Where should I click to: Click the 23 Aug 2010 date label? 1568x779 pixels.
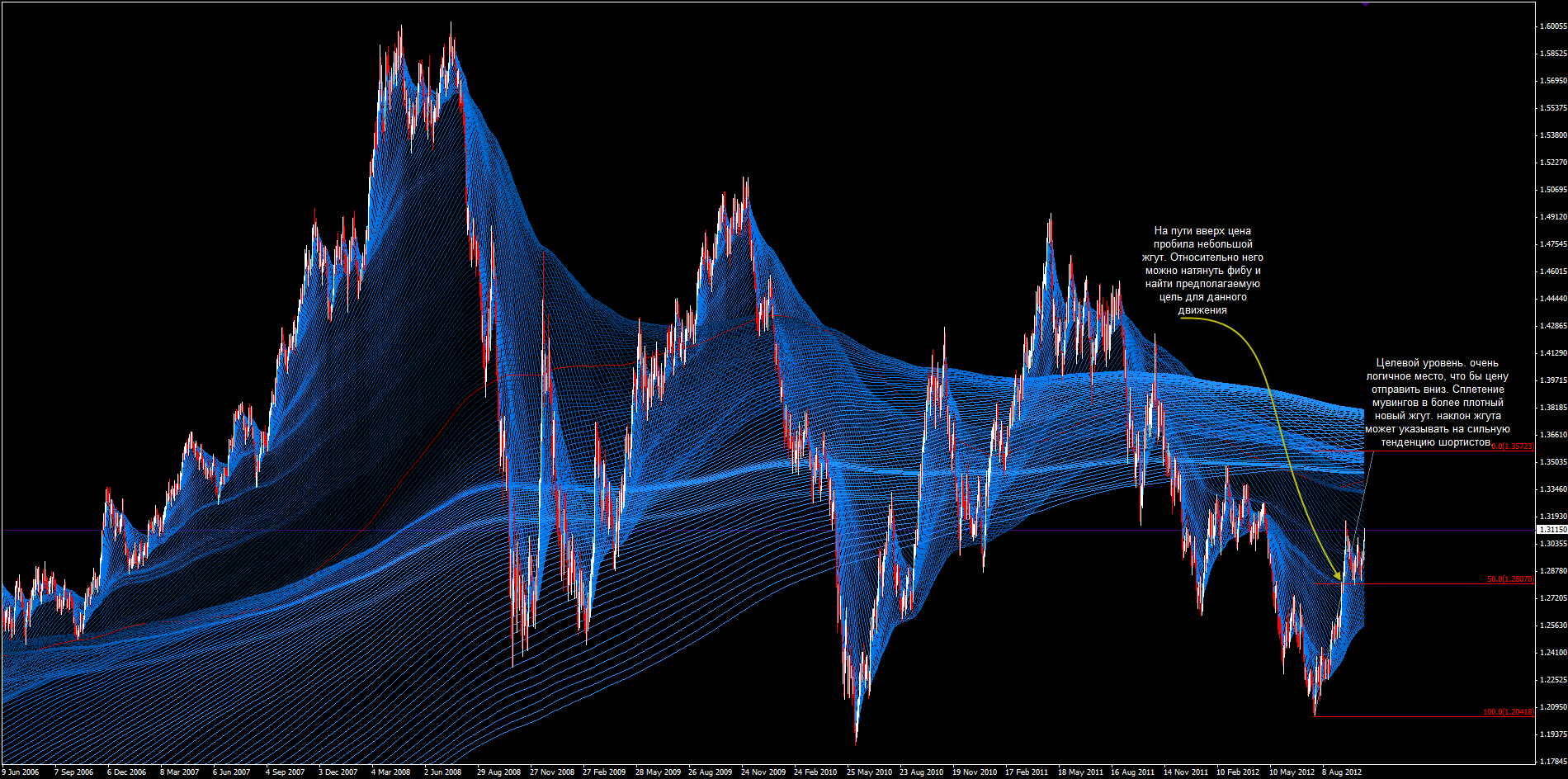[x=921, y=772]
